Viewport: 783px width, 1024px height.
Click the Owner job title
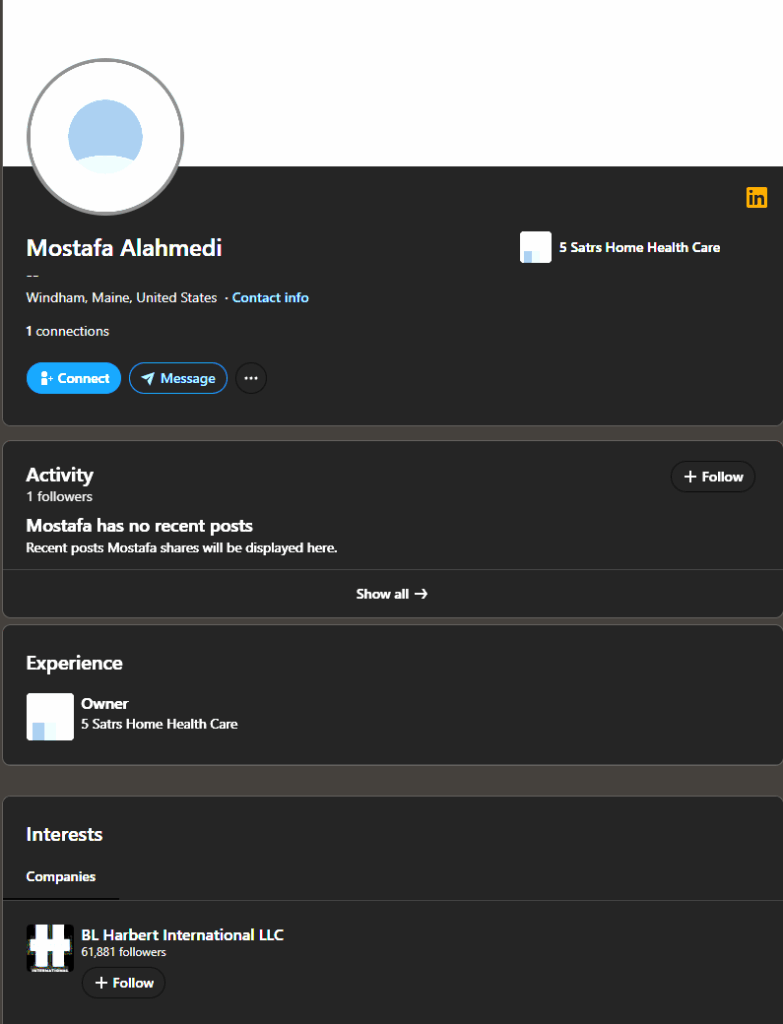[105, 704]
